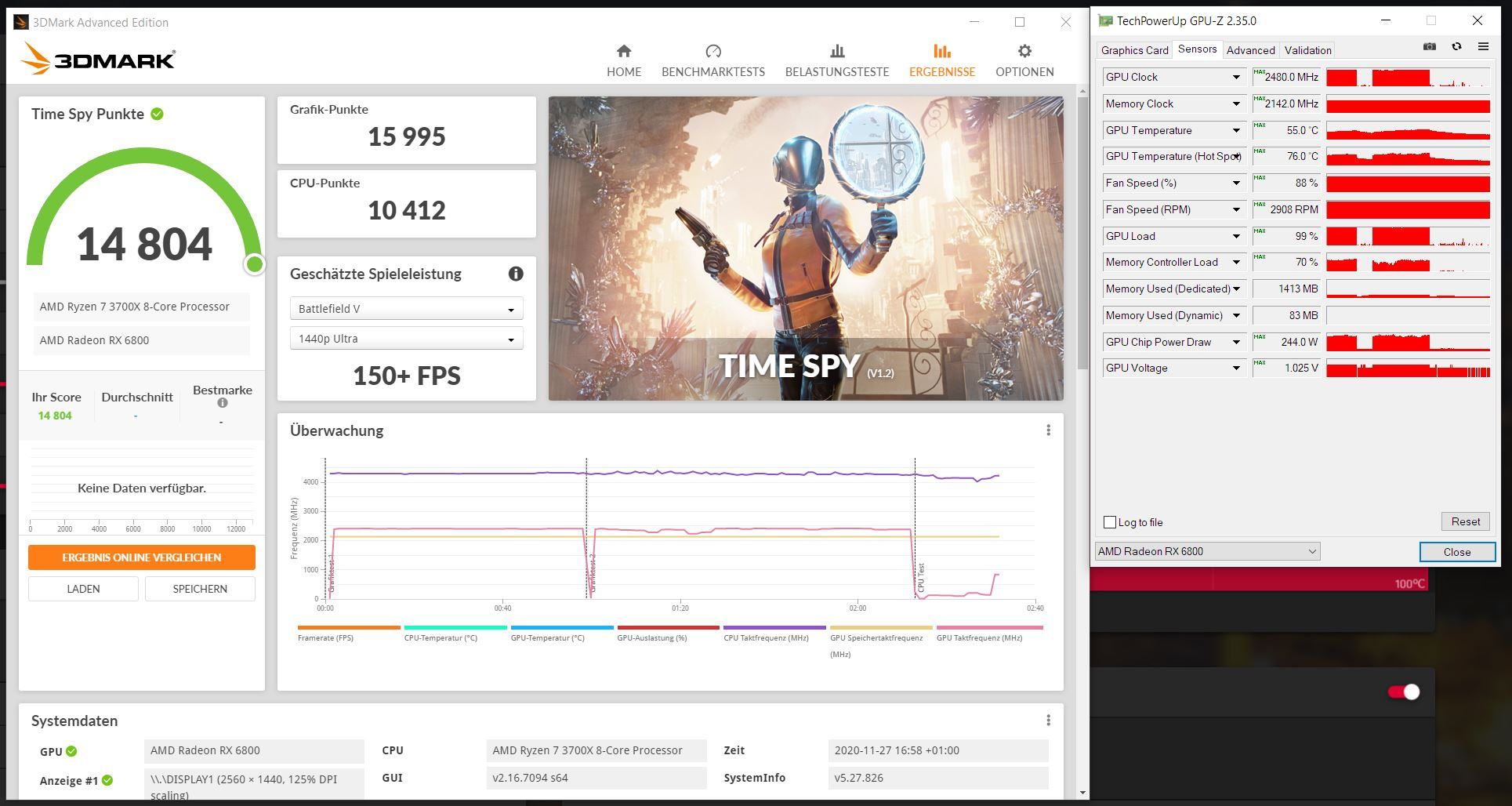Screen dimensions: 1512x806
Task: Switch to the Graphics Card tab
Action: [x=1134, y=50]
